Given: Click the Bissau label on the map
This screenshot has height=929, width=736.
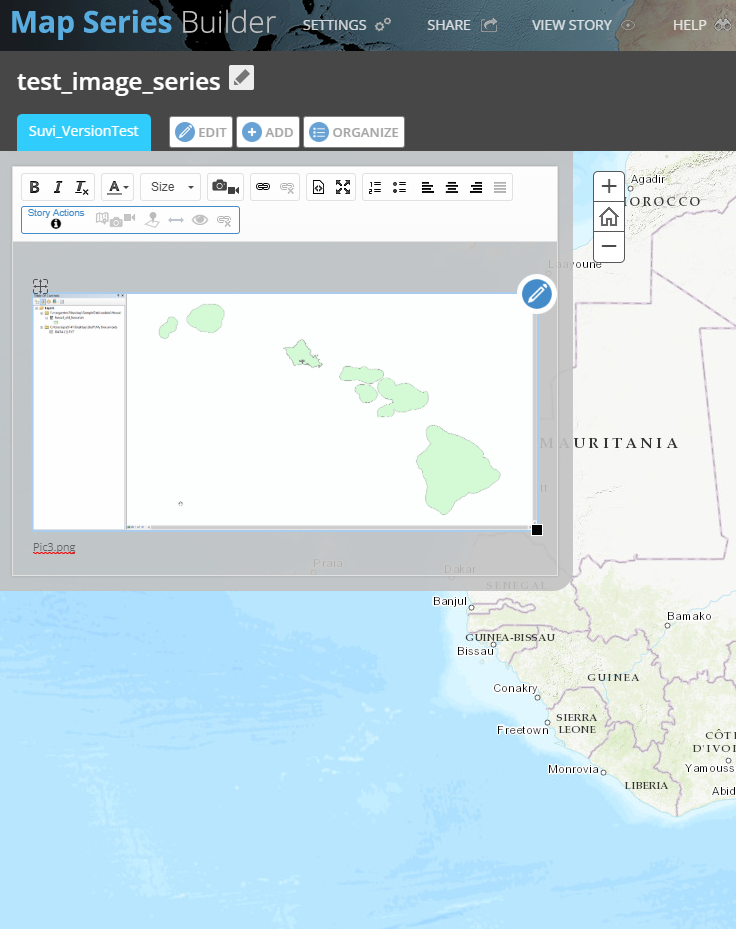Looking at the screenshot, I should (475, 651).
